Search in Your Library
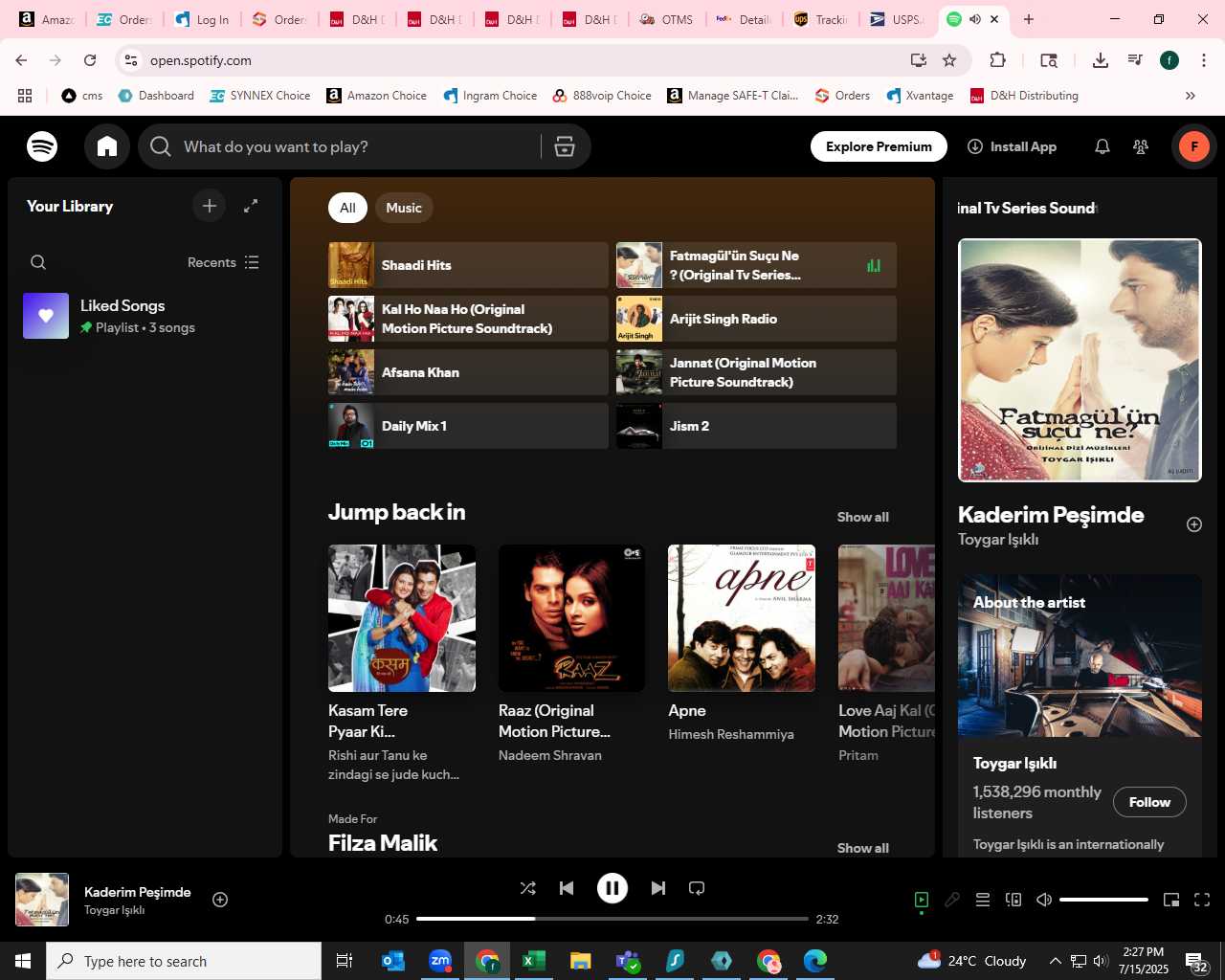 38,262
